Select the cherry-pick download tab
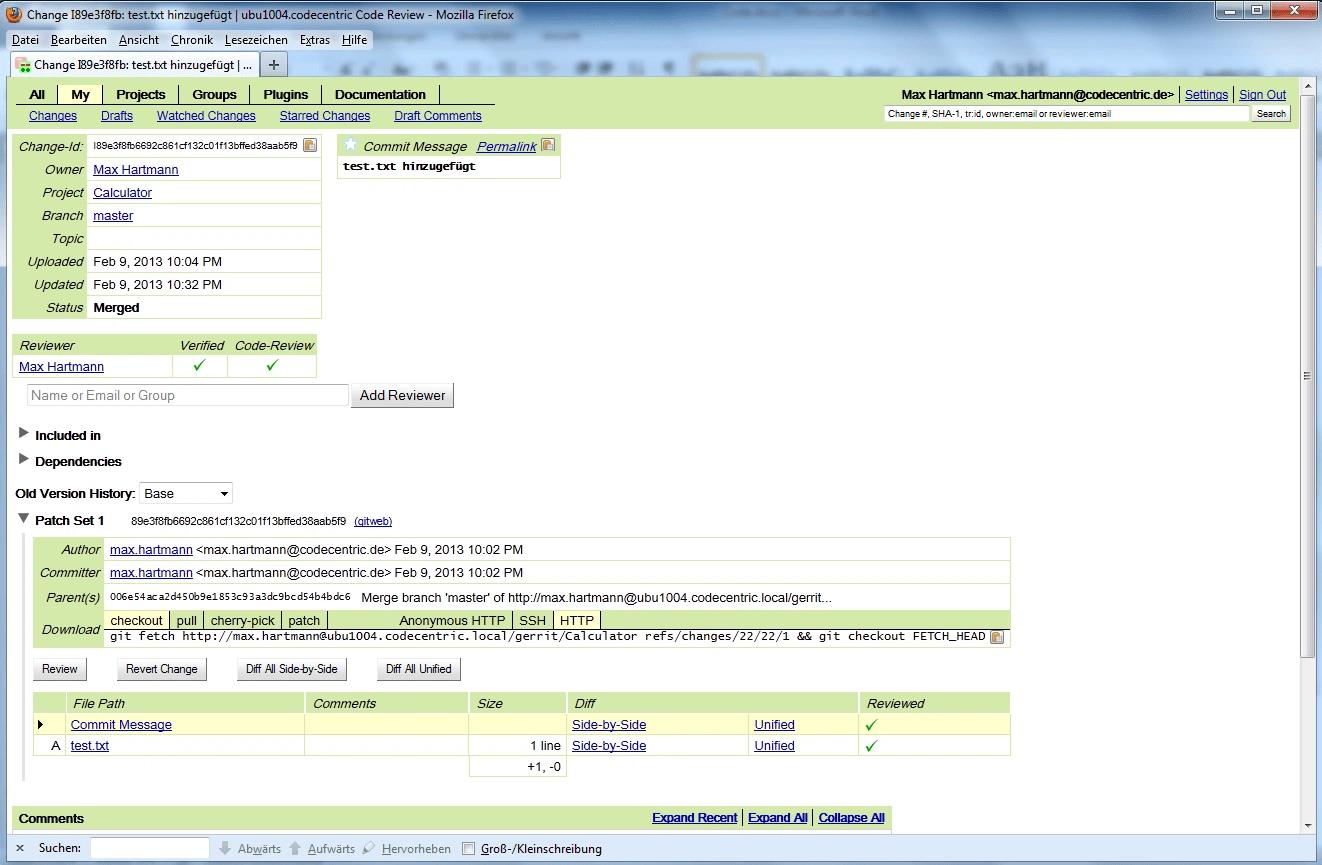The height and width of the screenshot is (865, 1322). pyautogui.click(x=242, y=620)
